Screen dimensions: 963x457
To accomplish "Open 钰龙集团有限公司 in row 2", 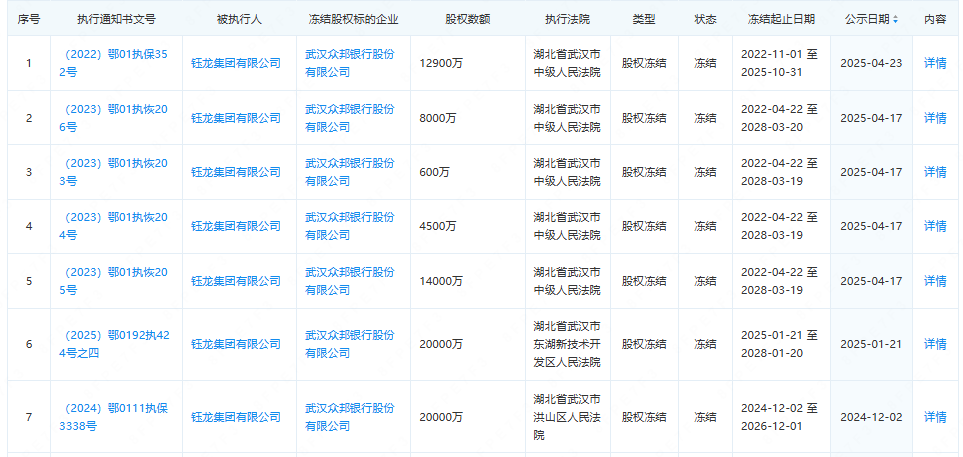I will 236,118.
